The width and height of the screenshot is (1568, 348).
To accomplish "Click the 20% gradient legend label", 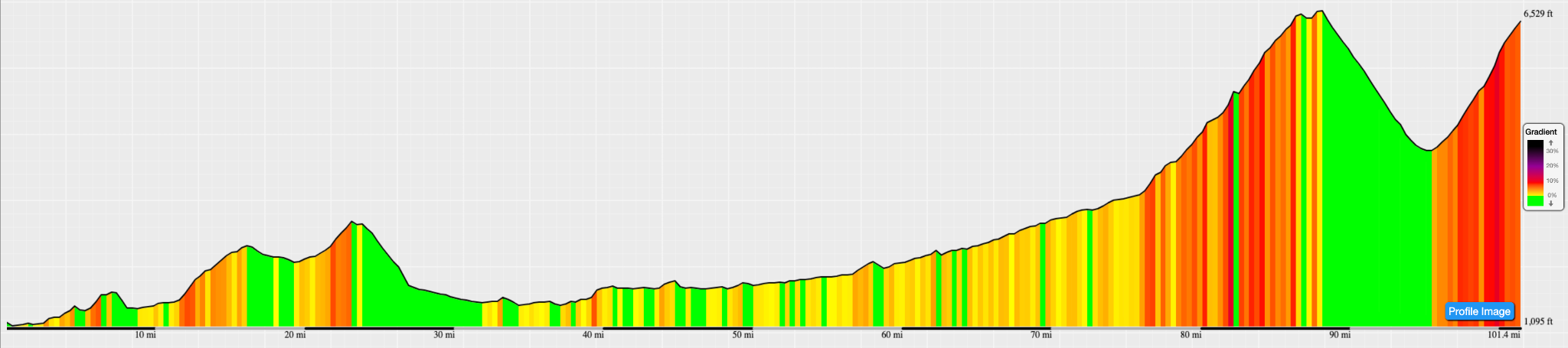I will coord(1552,165).
